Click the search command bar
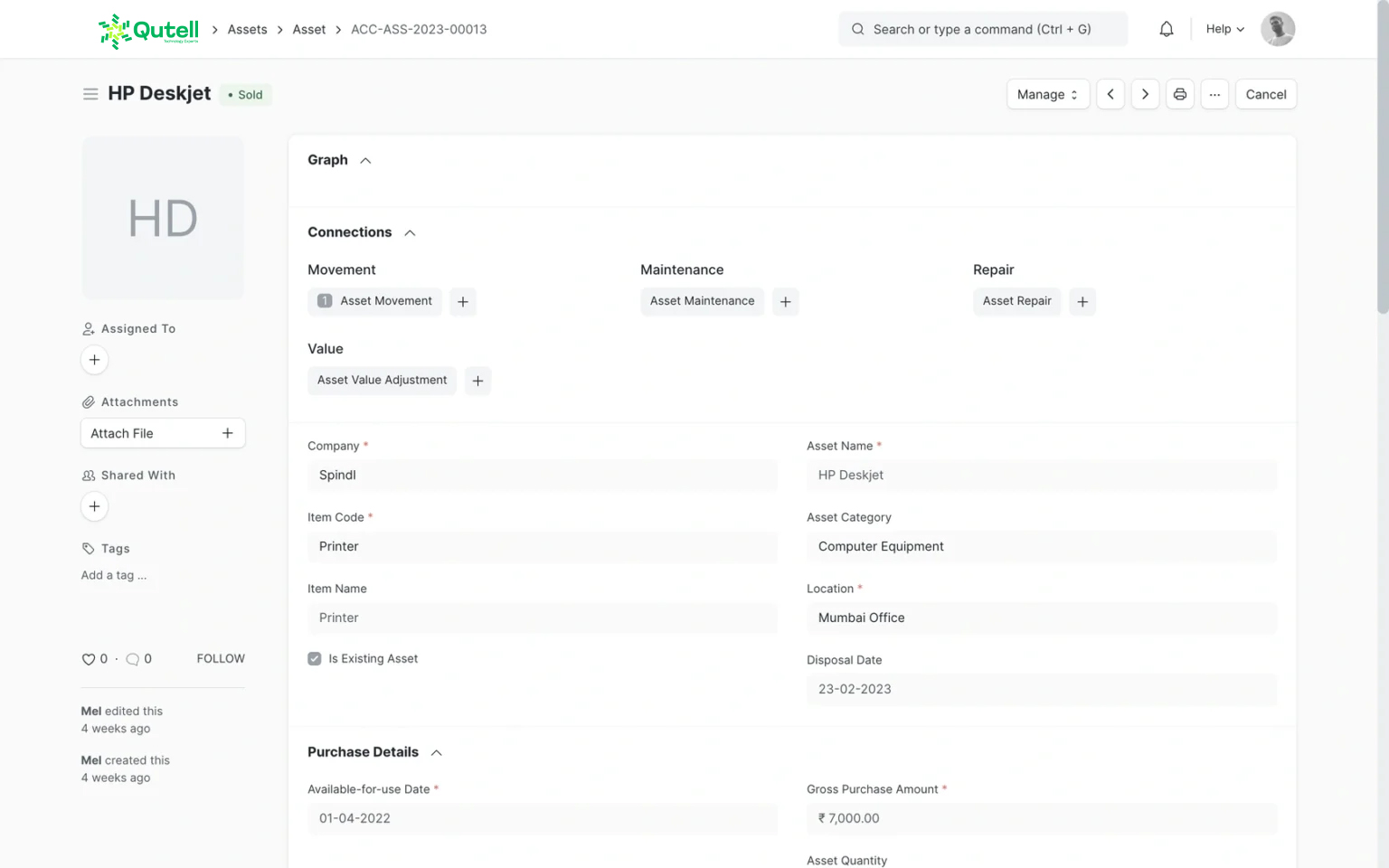Viewport: 1389px width, 868px height. (x=982, y=29)
